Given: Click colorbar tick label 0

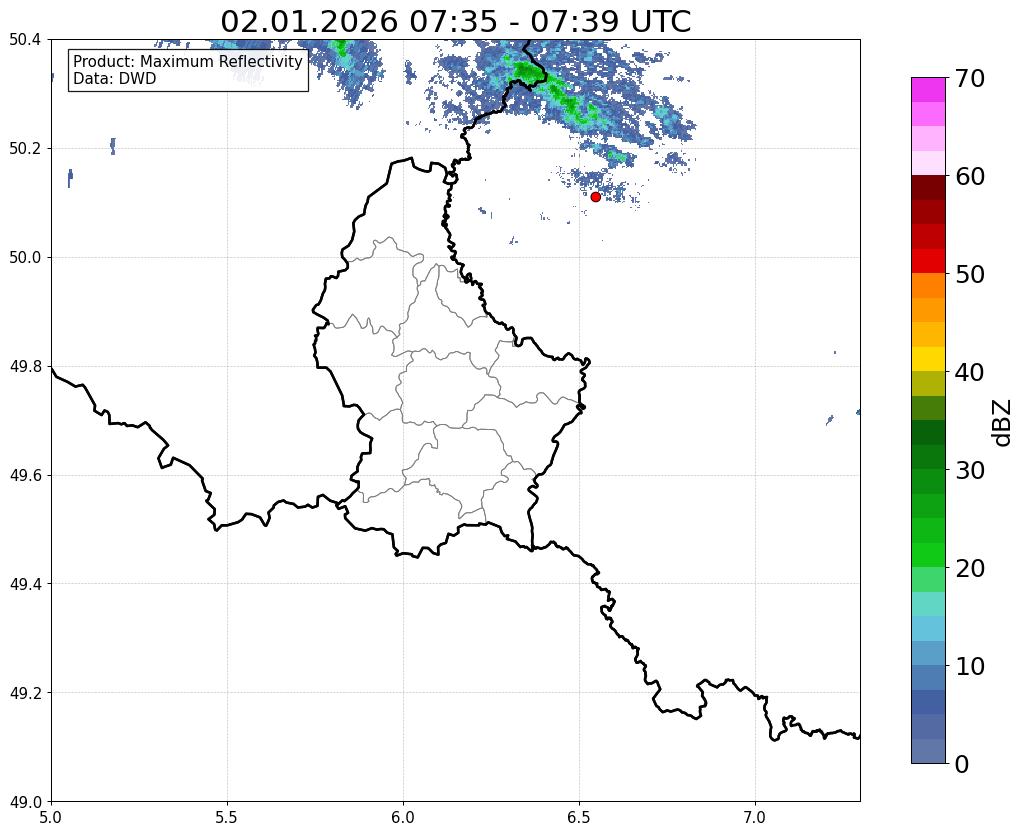Looking at the screenshot, I should click(962, 764).
